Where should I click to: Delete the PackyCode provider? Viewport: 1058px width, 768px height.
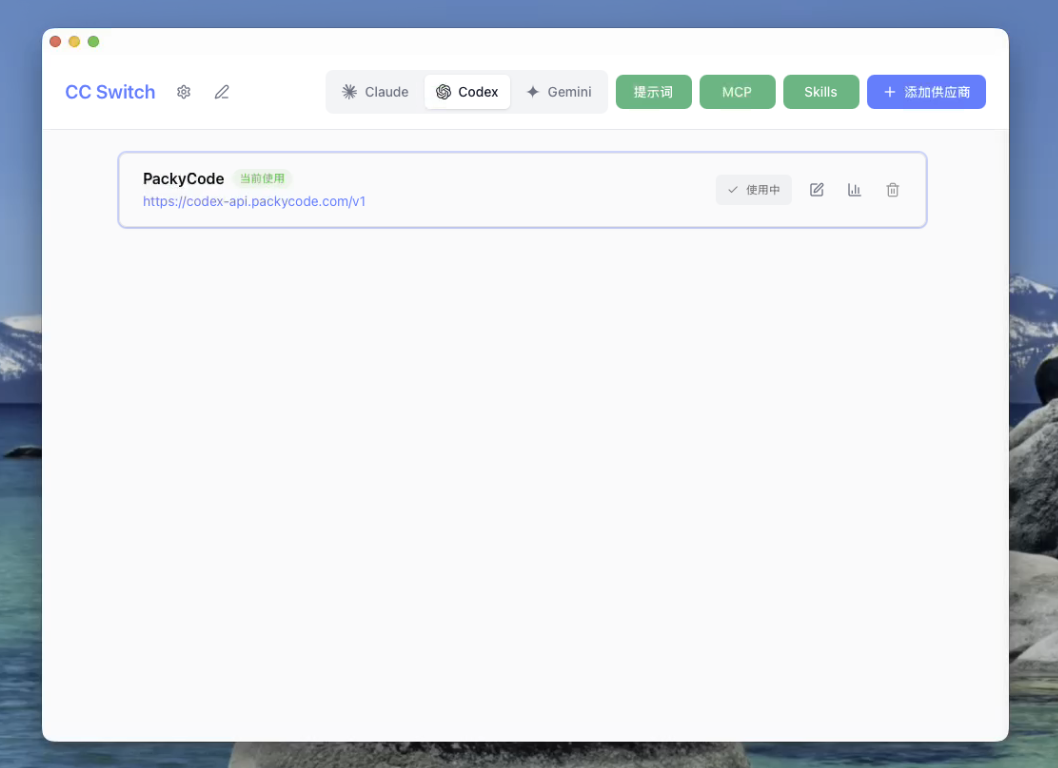[893, 190]
